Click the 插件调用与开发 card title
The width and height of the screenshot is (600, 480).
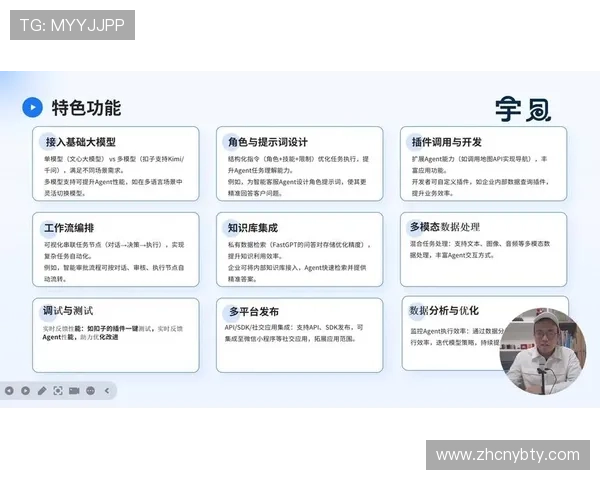(447, 142)
